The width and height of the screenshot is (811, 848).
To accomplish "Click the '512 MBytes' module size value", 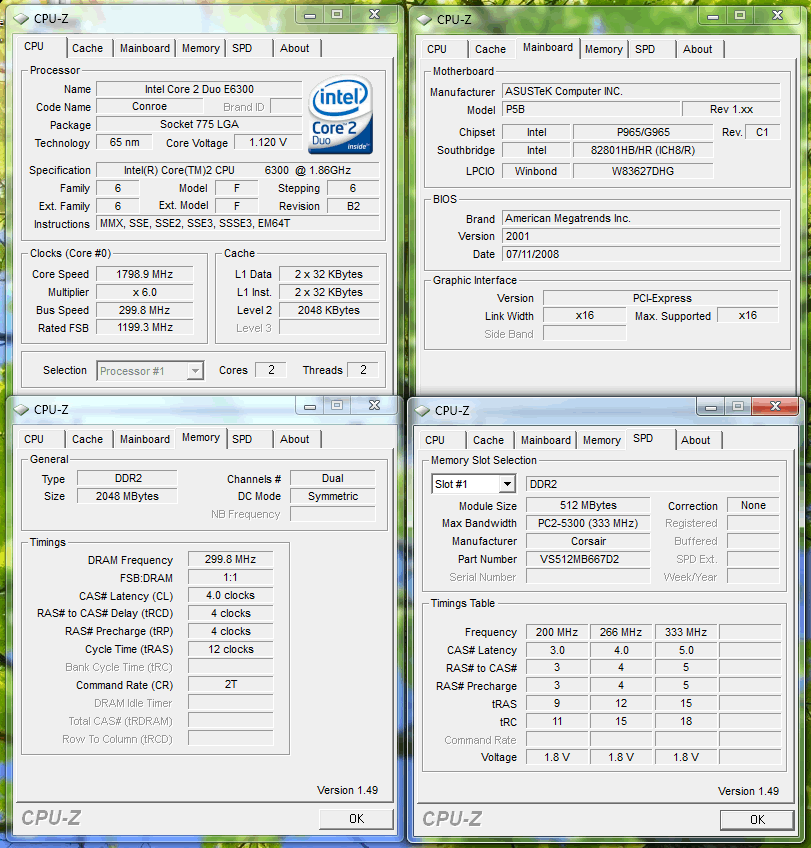I will (x=588, y=505).
